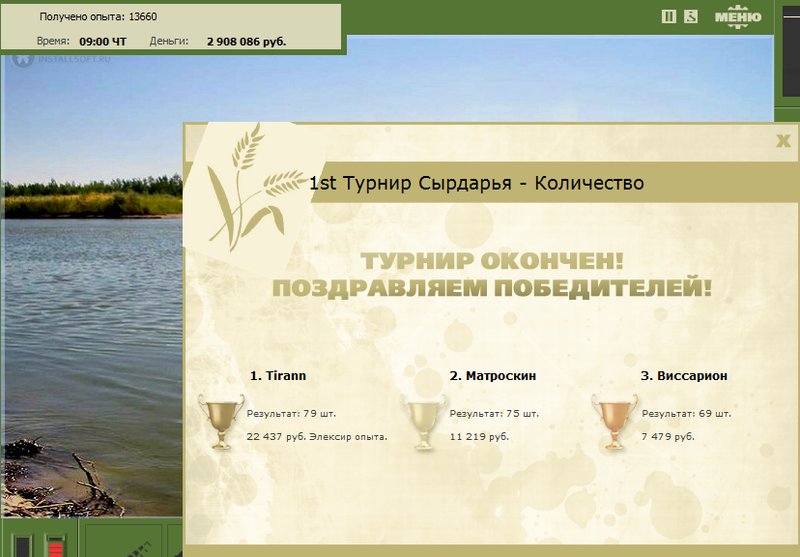Click the time value 09:00 ЧТ
The width and height of the screenshot is (800, 557).
(103, 42)
